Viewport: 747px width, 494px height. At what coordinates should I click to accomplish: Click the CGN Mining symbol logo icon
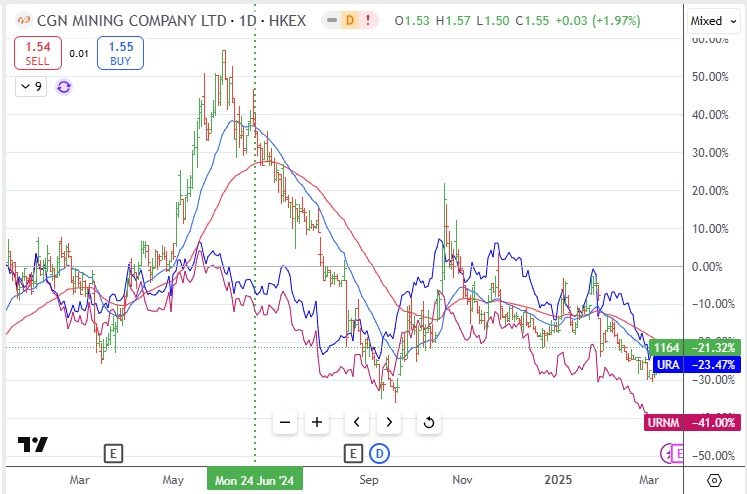[23, 20]
